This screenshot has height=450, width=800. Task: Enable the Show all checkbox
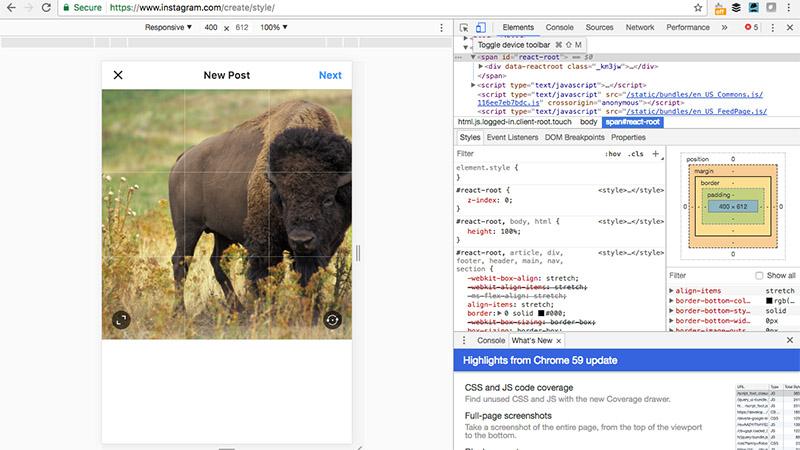click(x=760, y=275)
